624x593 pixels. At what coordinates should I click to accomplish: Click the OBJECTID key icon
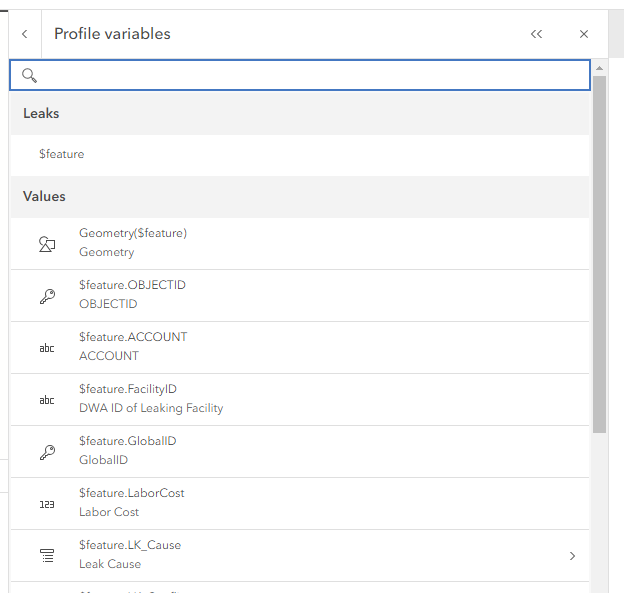click(46, 295)
